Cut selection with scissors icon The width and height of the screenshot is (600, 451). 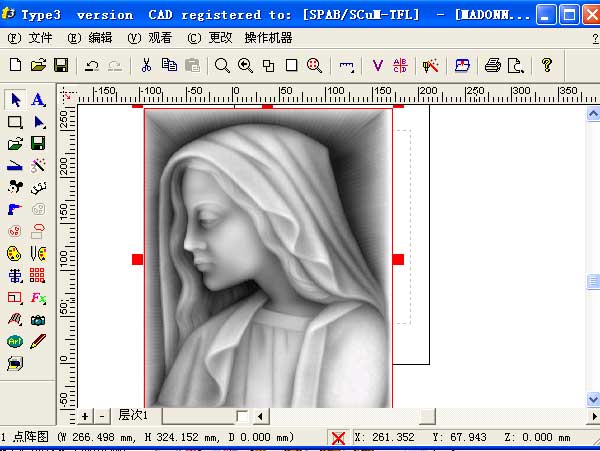pyautogui.click(x=146, y=65)
